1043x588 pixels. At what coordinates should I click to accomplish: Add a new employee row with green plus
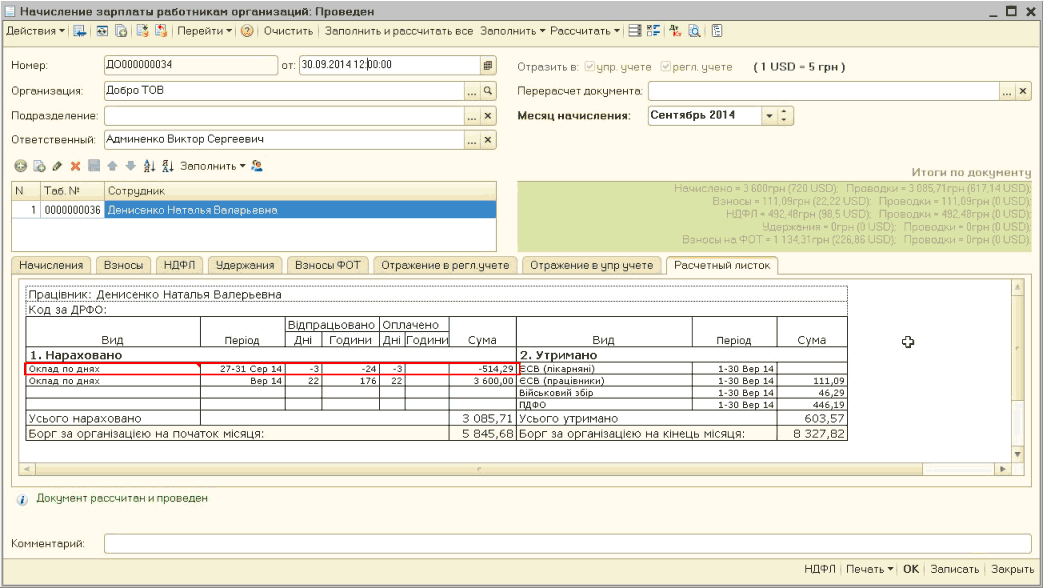21,166
